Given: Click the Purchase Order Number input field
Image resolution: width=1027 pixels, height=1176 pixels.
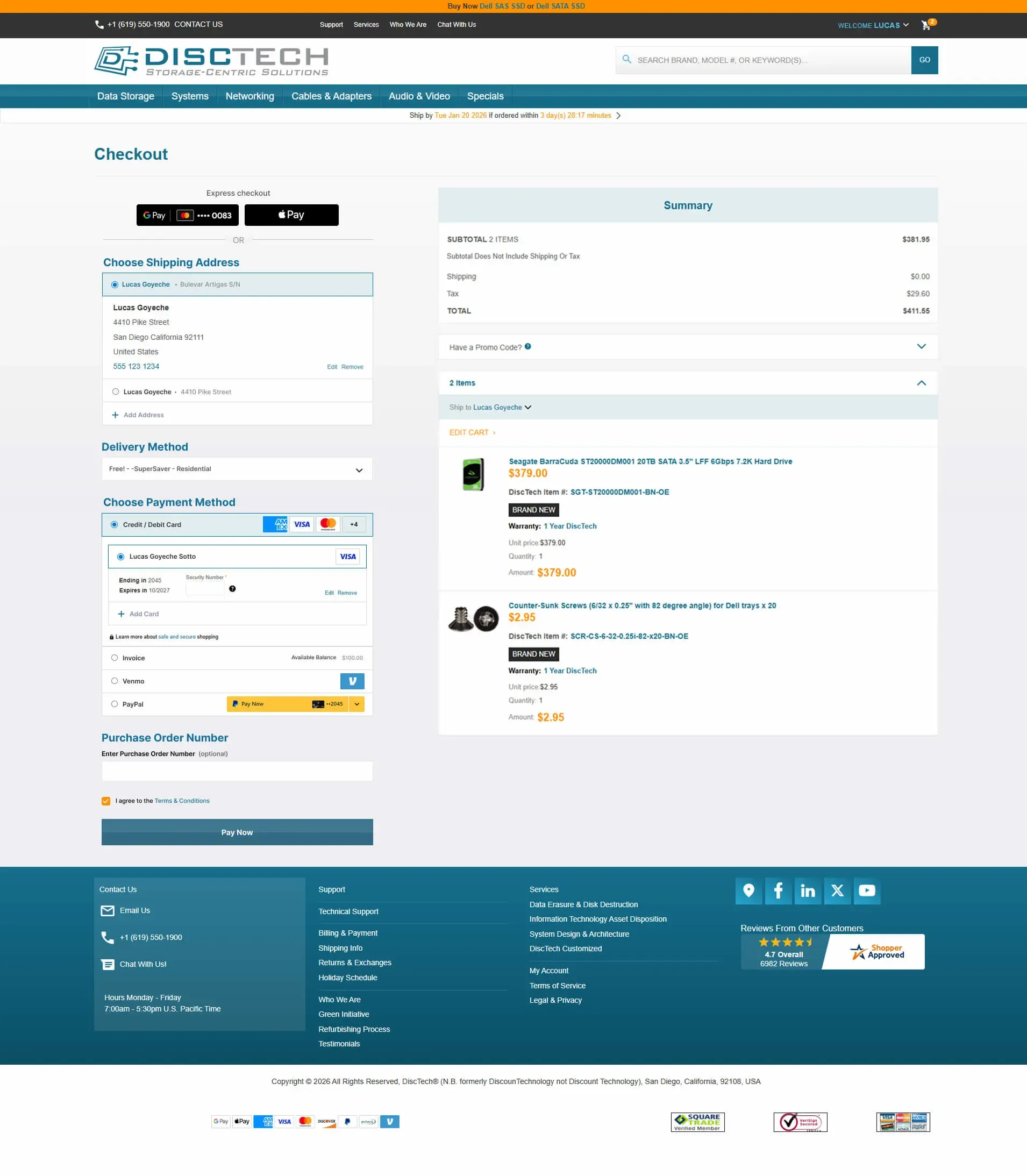Looking at the screenshot, I should 237,771.
